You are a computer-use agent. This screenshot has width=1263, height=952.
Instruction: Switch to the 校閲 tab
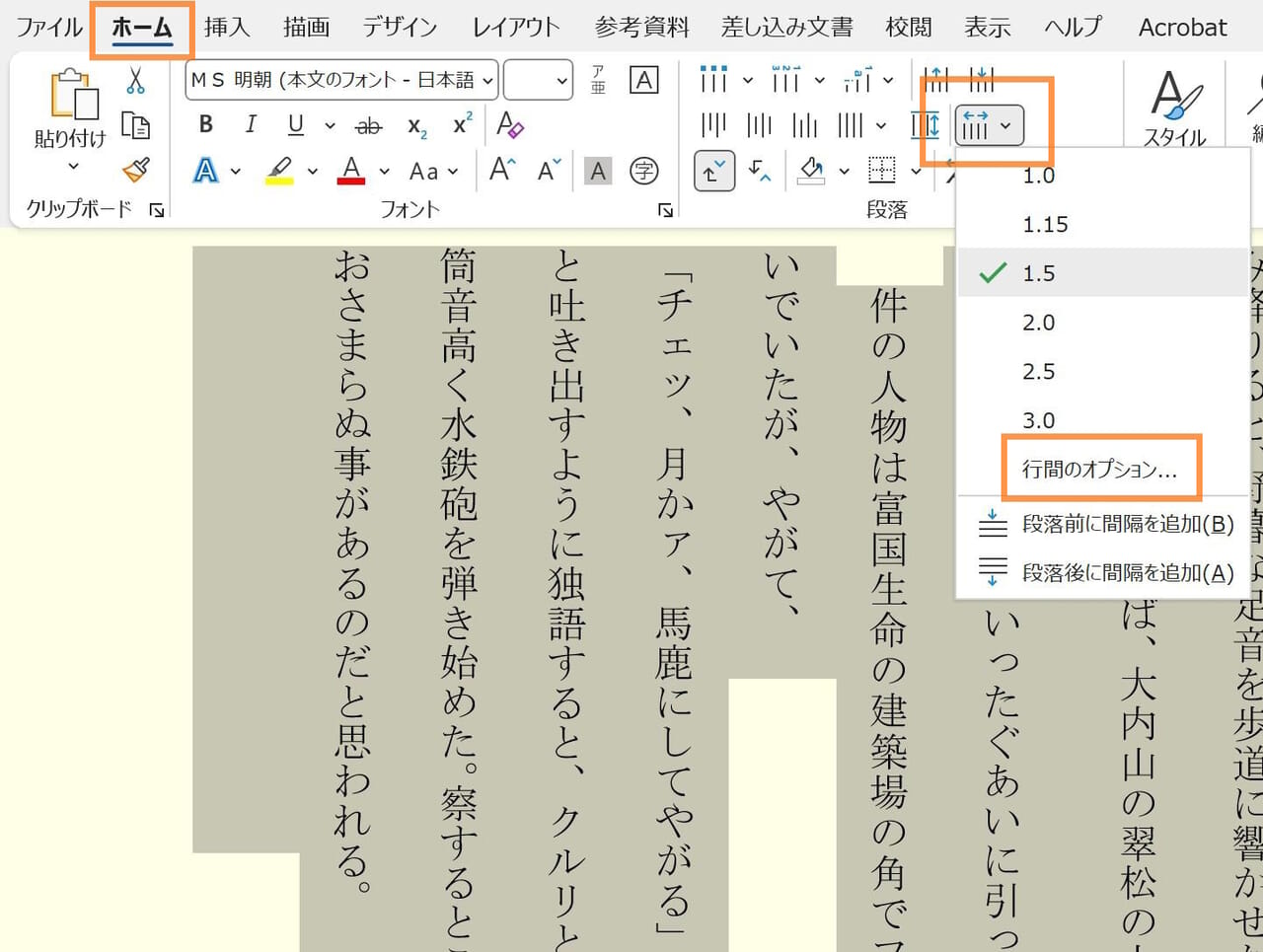[909, 27]
